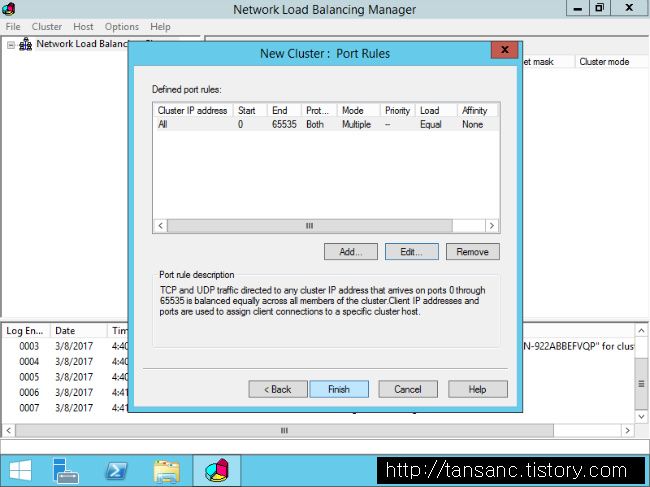Click the log pane left scroll arrow
This screenshot has height=487, width=650.
point(8,430)
